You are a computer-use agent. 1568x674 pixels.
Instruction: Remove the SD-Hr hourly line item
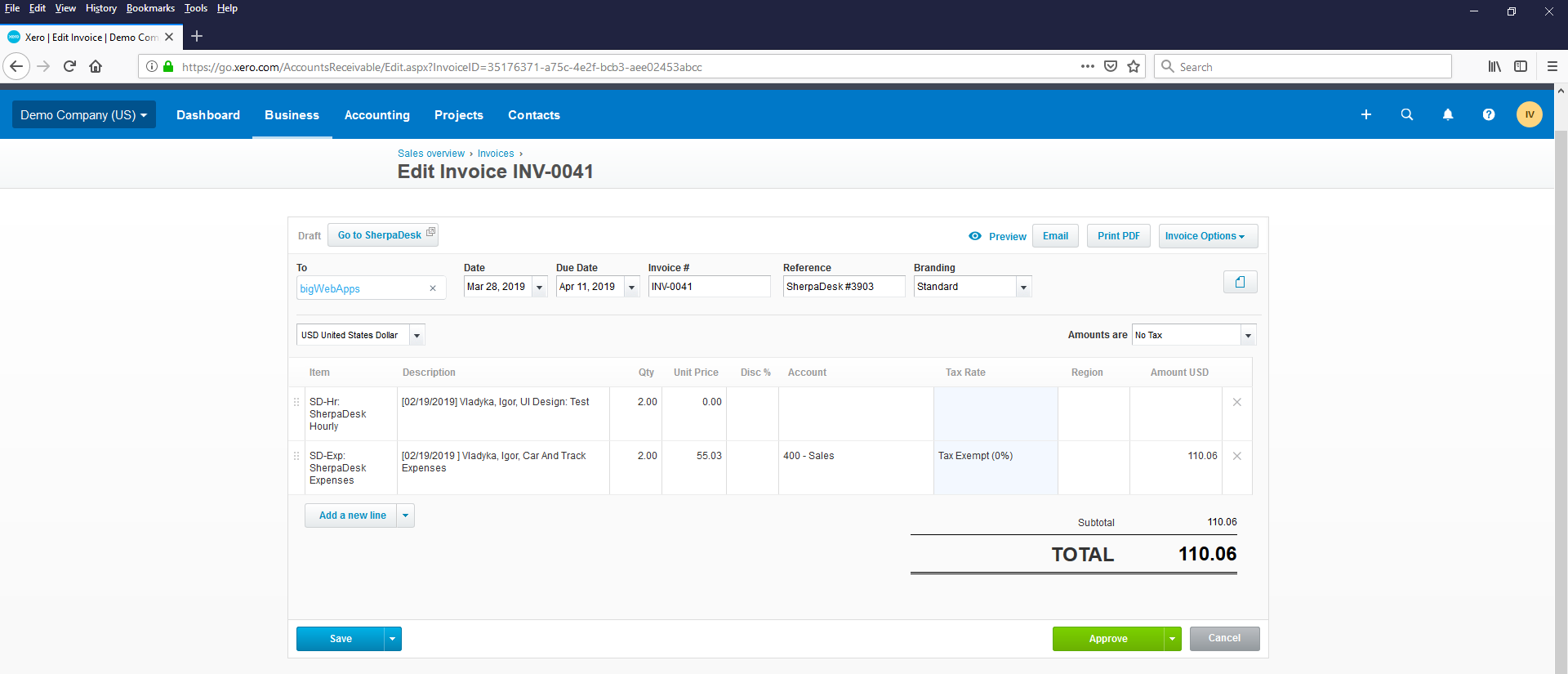(1236, 402)
